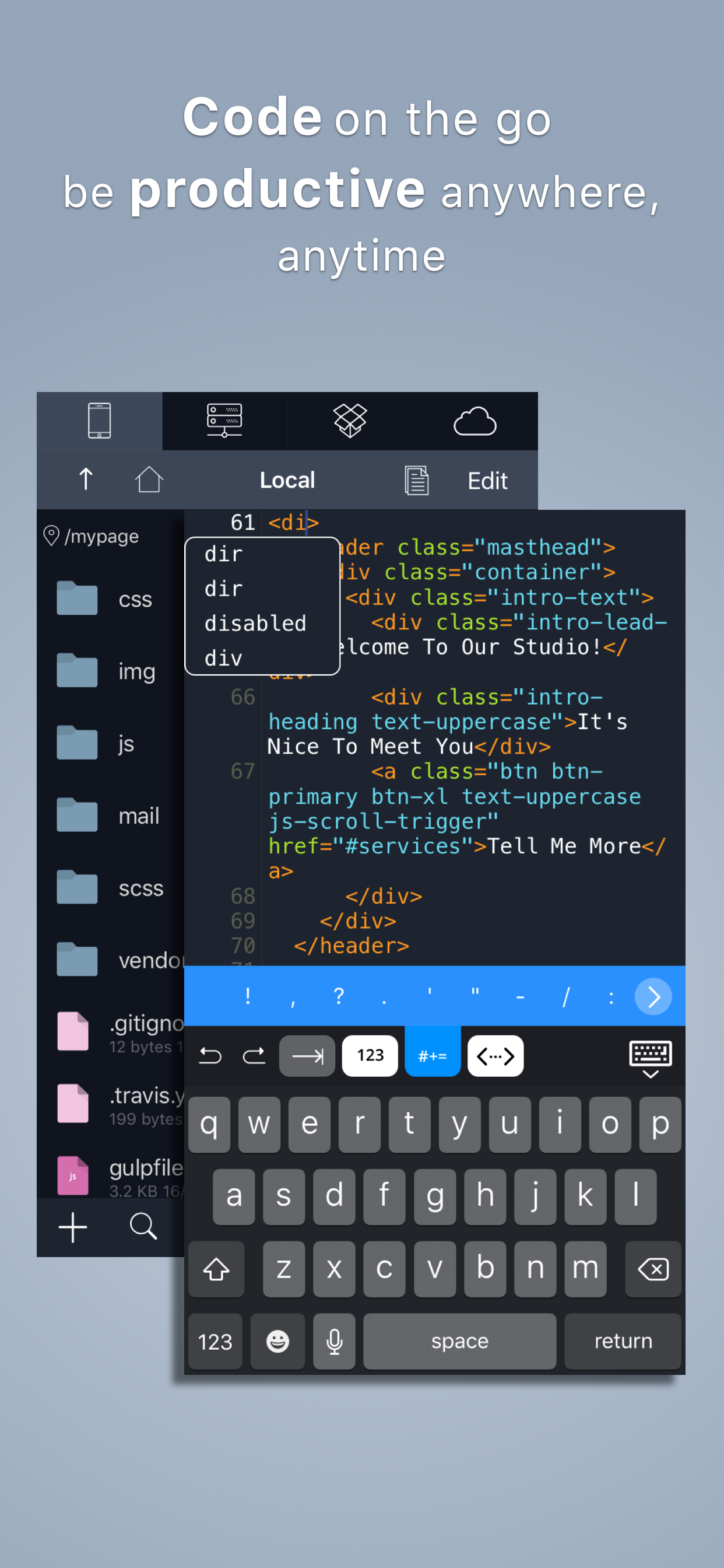Add a new file with plus icon
The height and width of the screenshot is (1568, 724).
coord(73,1227)
